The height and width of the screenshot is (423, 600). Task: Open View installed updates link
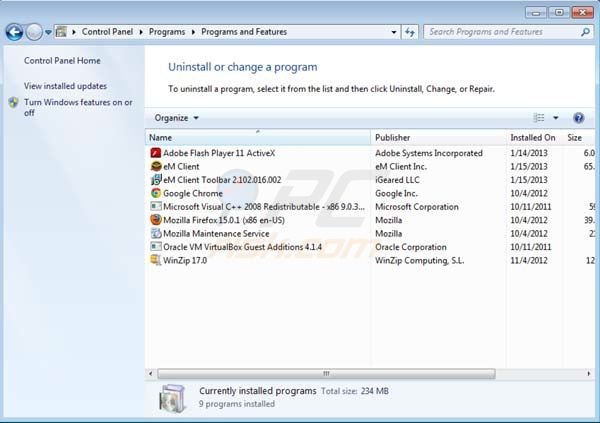pos(65,86)
